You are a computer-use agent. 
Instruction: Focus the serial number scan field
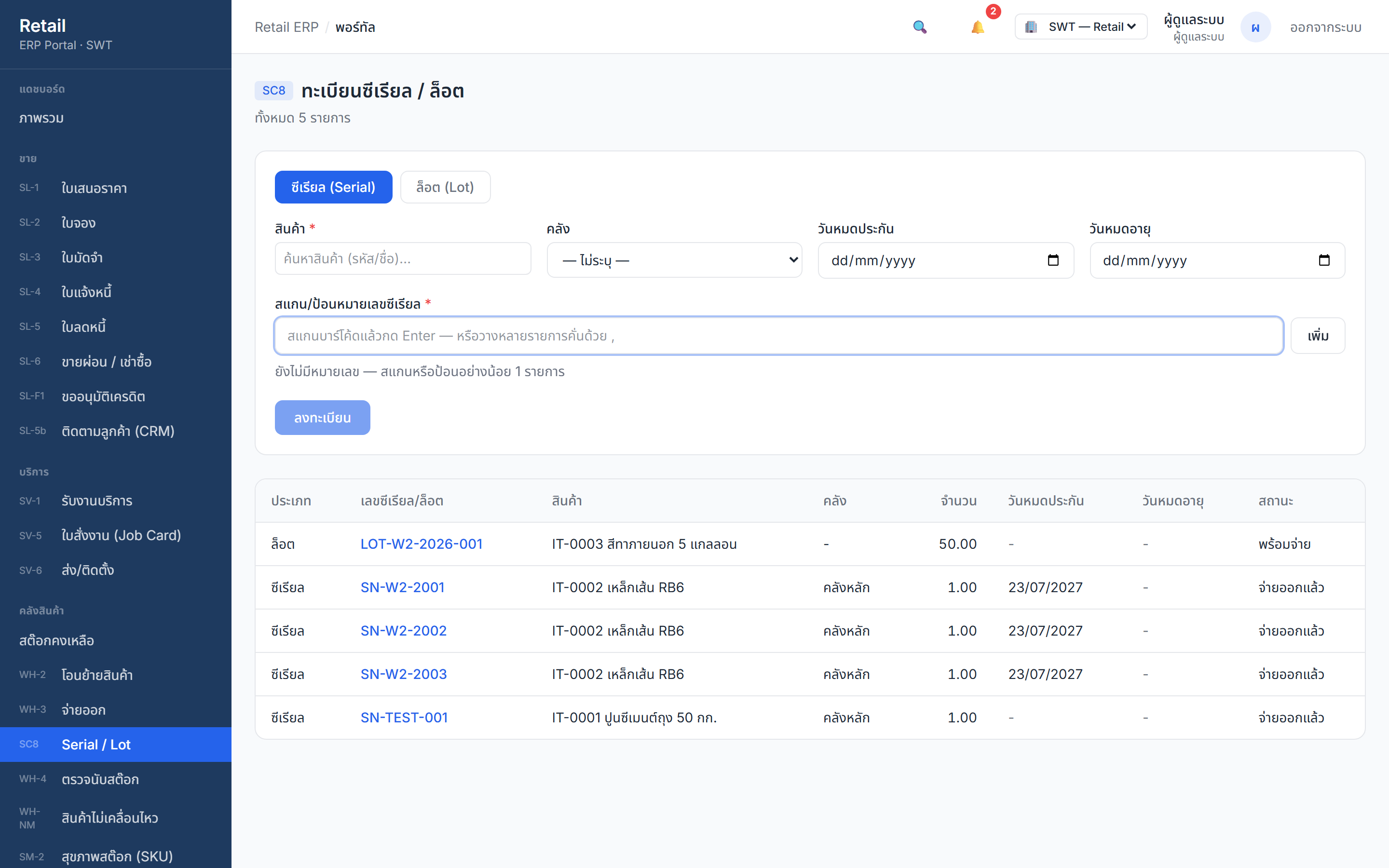pyautogui.click(x=779, y=336)
